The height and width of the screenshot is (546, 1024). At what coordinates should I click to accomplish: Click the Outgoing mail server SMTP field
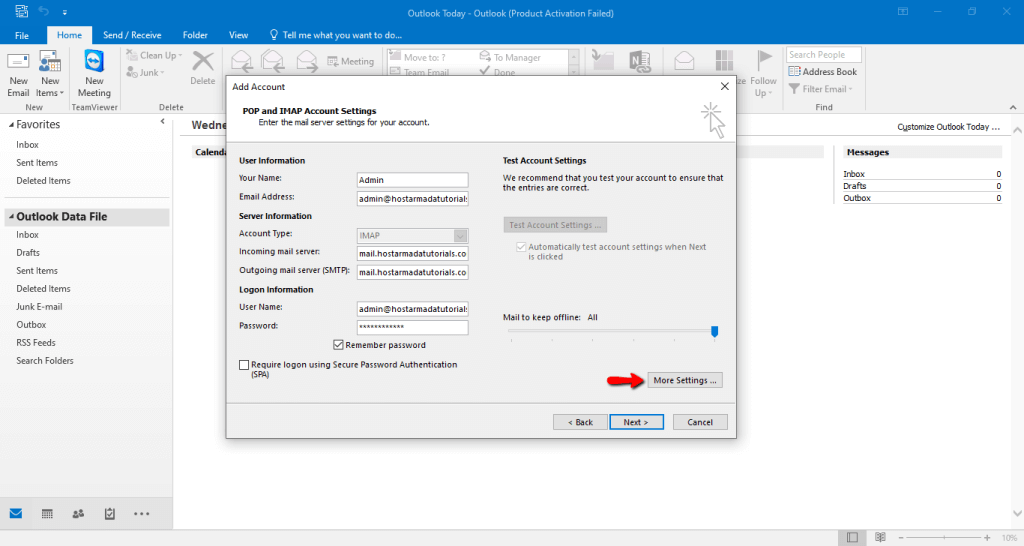412,272
